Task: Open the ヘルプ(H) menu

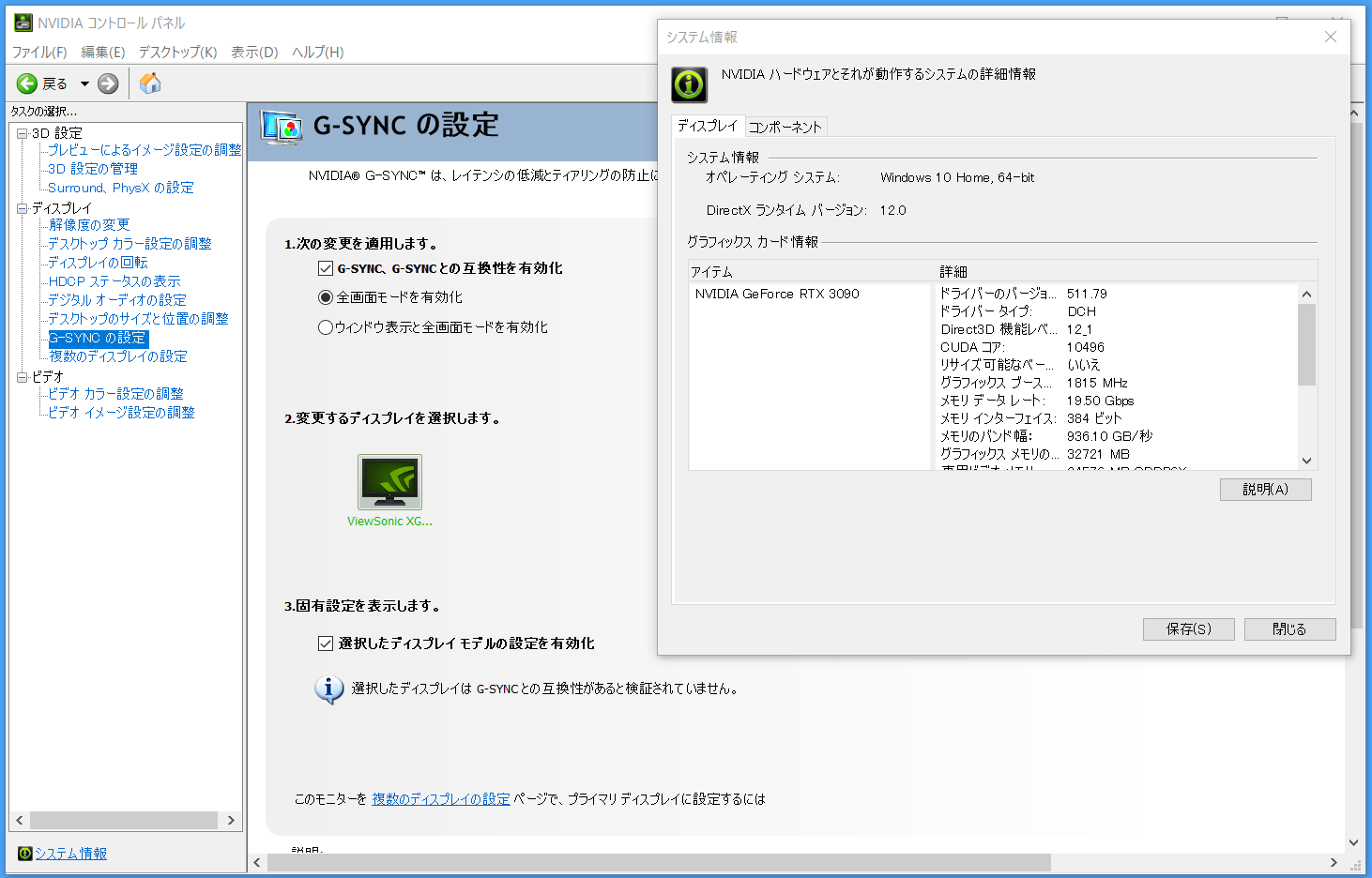Action: pos(318,52)
